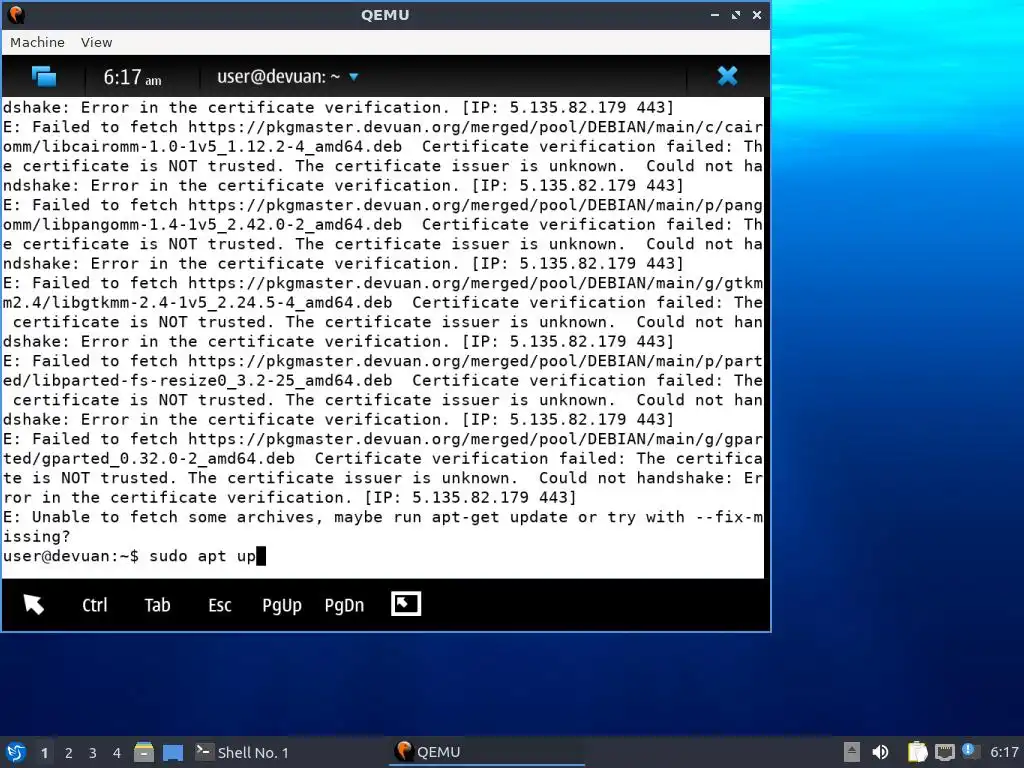Switch to virtual desktop 4
The width and height of the screenshot is (1024, 768).
(x=116, y=753)
